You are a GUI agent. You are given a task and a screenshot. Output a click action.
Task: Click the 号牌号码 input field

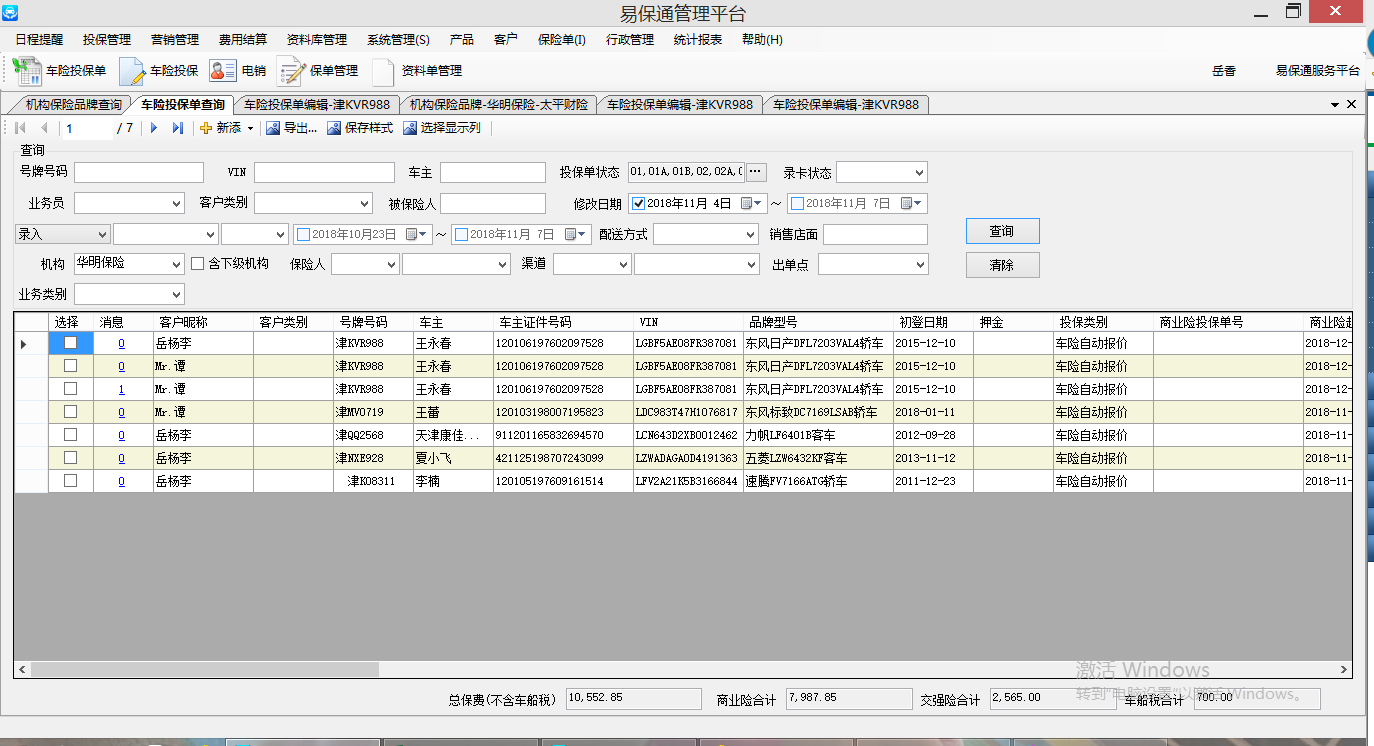(138, 173)
